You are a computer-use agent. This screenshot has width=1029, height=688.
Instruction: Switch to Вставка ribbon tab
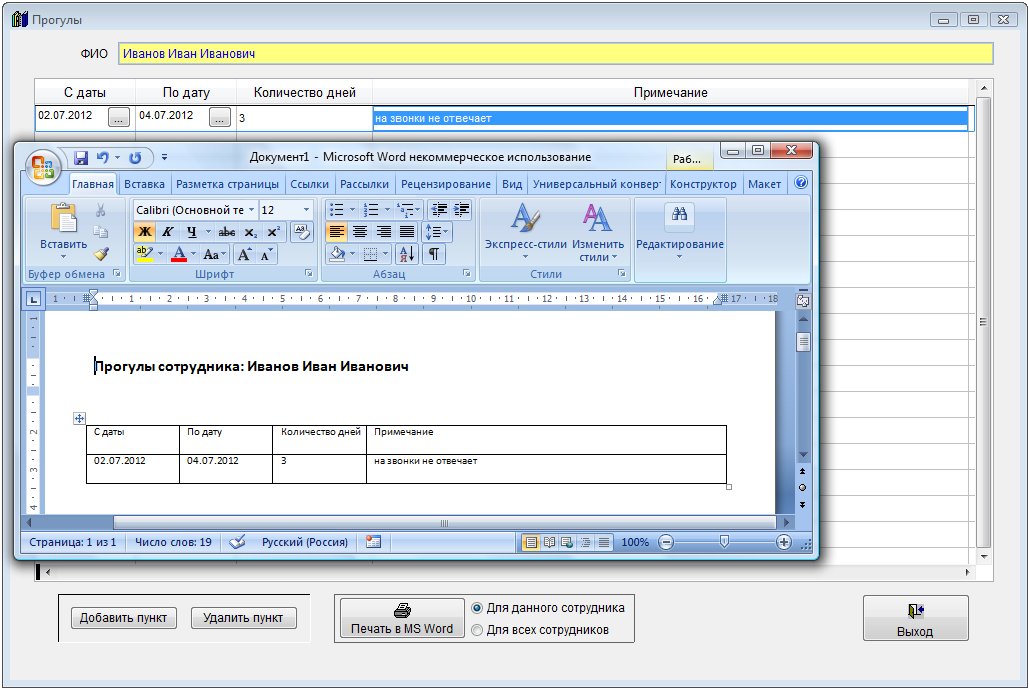tap(144, 184)
